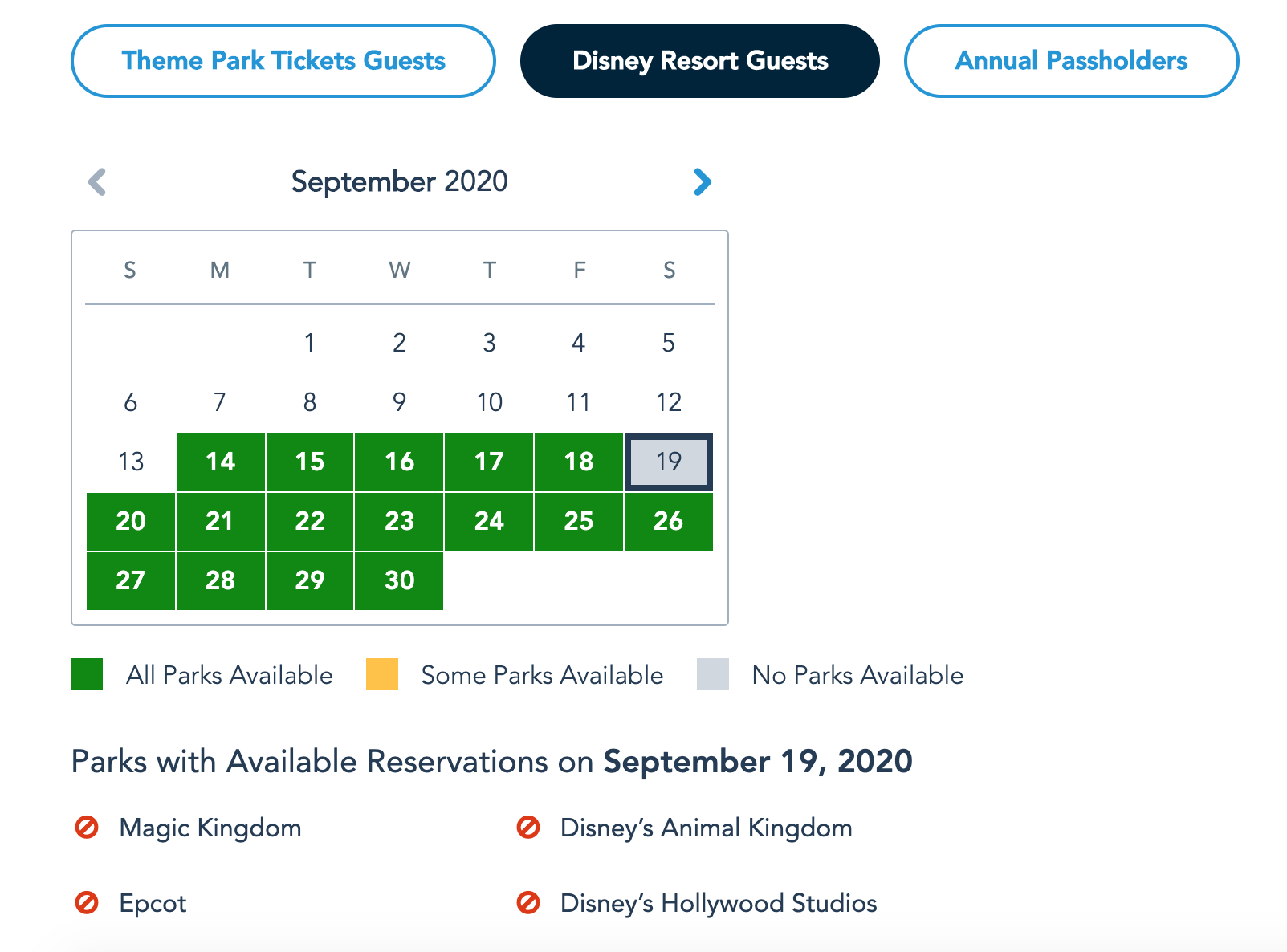Click unavailable icon beside Disney's Hollywood Studios
The width and height of the screenshot is (1287, 952).
pos(528,902)
